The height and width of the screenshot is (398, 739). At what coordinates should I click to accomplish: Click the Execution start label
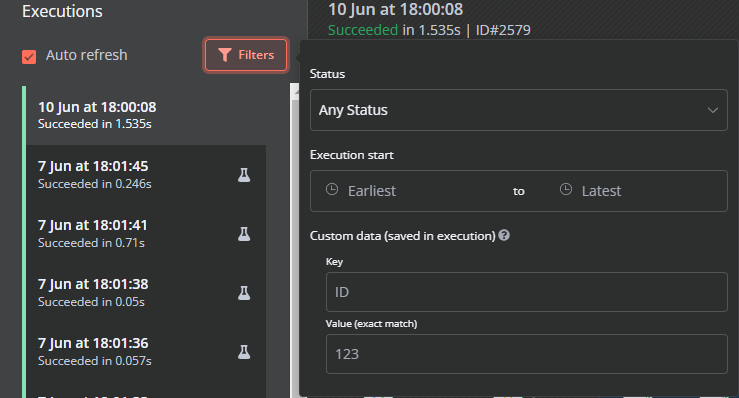click(352, 155)
